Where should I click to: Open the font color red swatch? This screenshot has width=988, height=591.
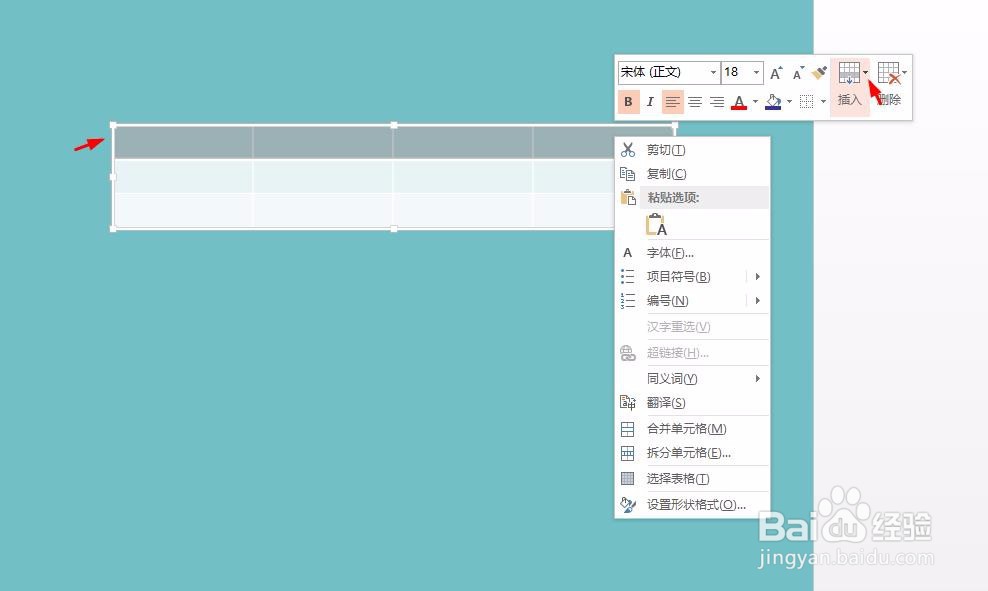pos(739,100)
